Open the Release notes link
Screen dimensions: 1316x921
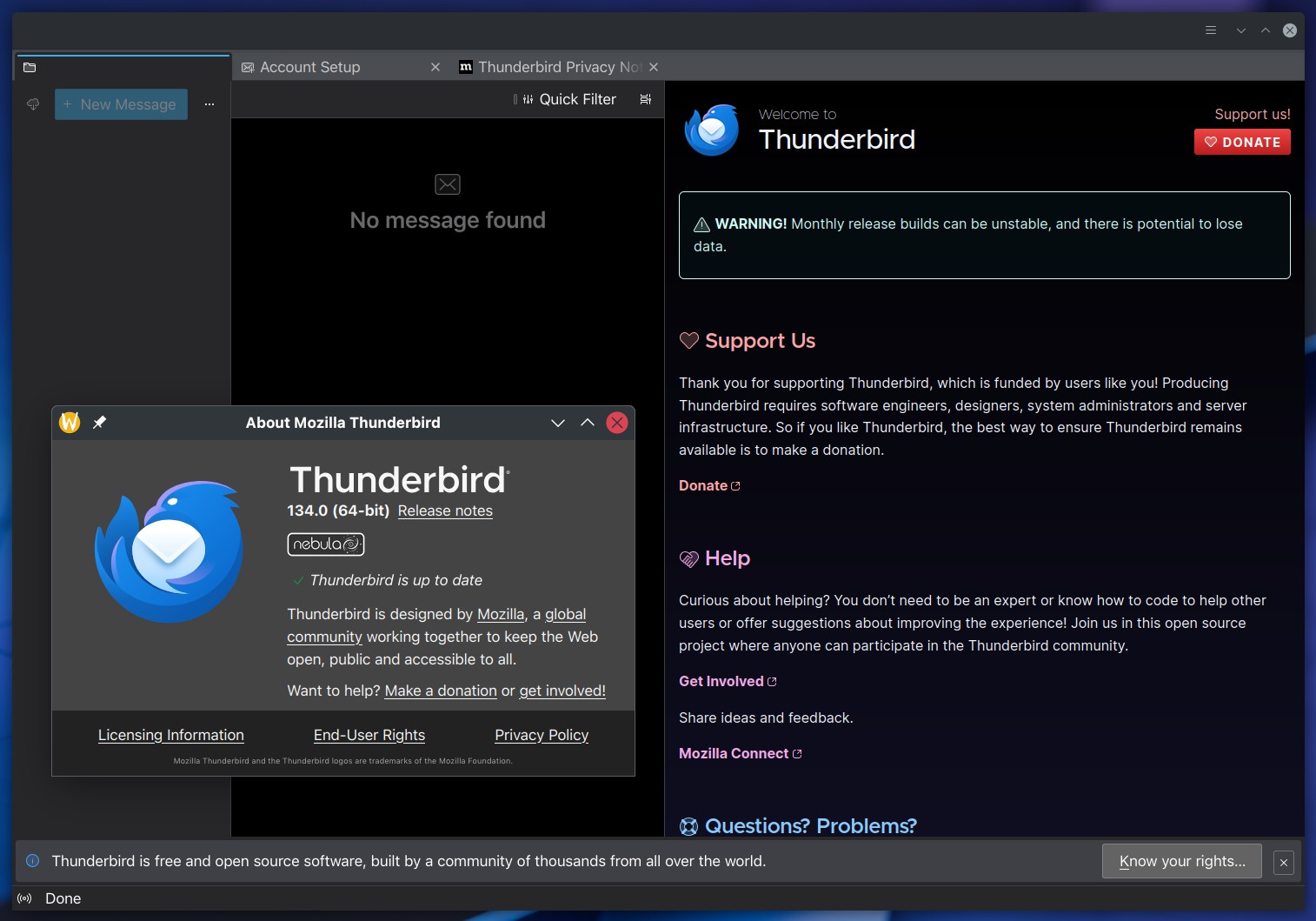(x=445, y=511)
